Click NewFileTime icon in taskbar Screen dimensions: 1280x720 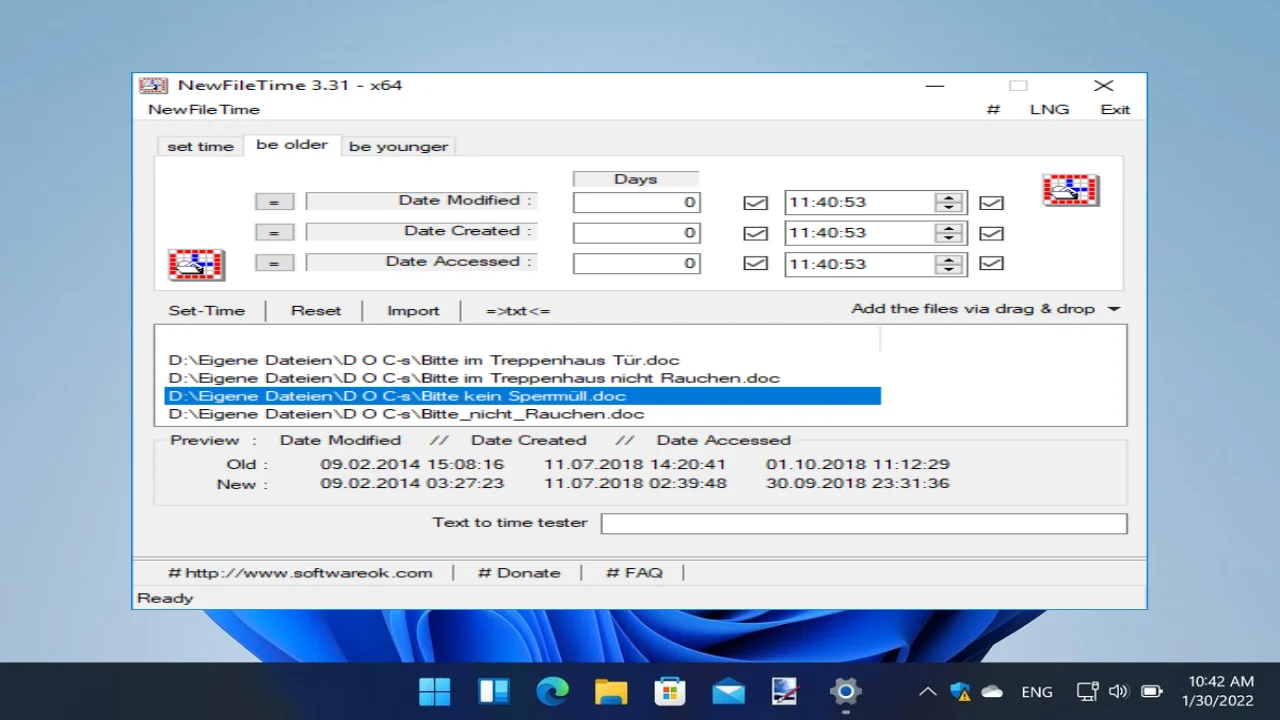click(x=786, y=691)
